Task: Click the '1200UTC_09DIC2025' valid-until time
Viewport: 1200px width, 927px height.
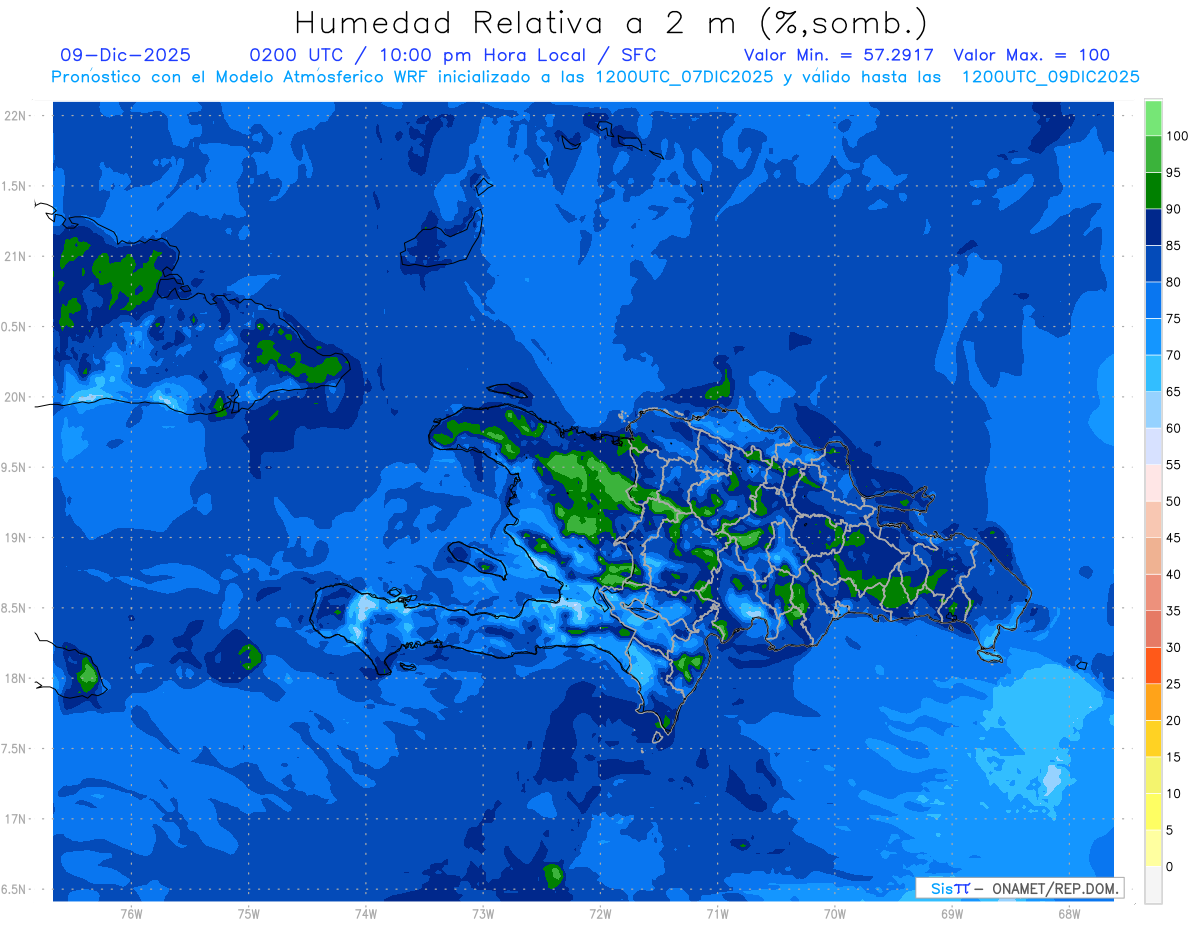Action: click(x=1050, y=76)
